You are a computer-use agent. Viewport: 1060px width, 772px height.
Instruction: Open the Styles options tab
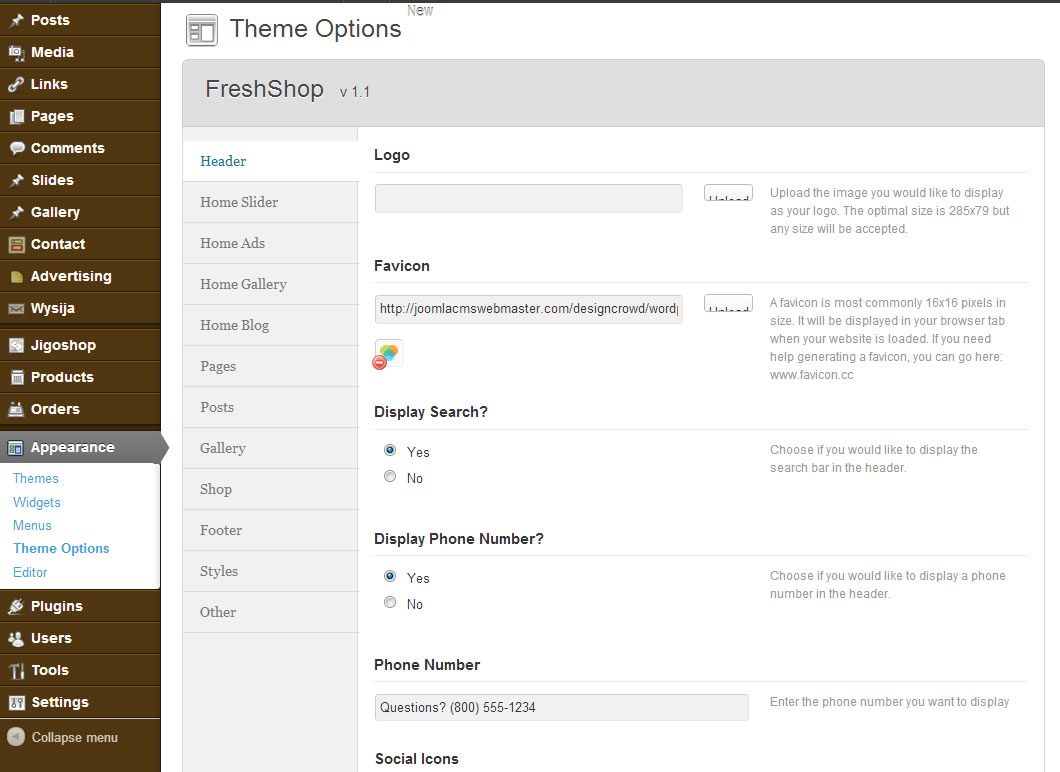click(x=270, y=571)
